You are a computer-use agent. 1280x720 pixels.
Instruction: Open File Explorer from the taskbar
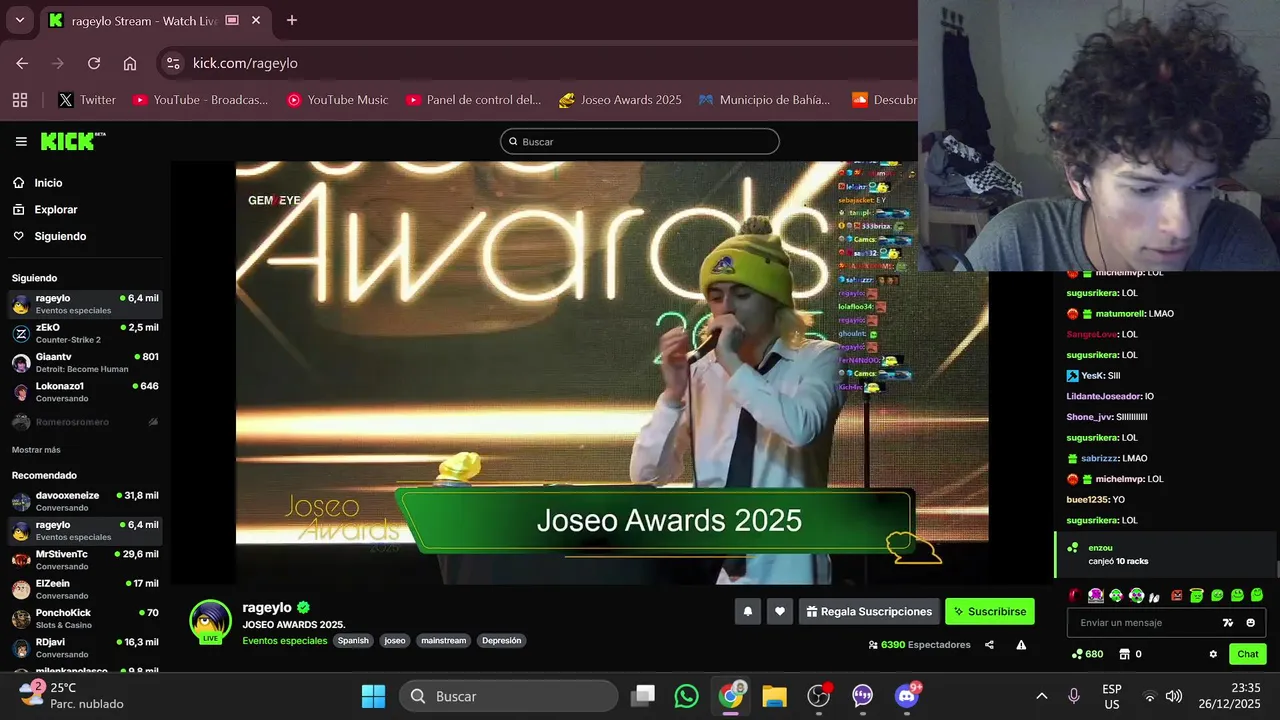point(775,696)
